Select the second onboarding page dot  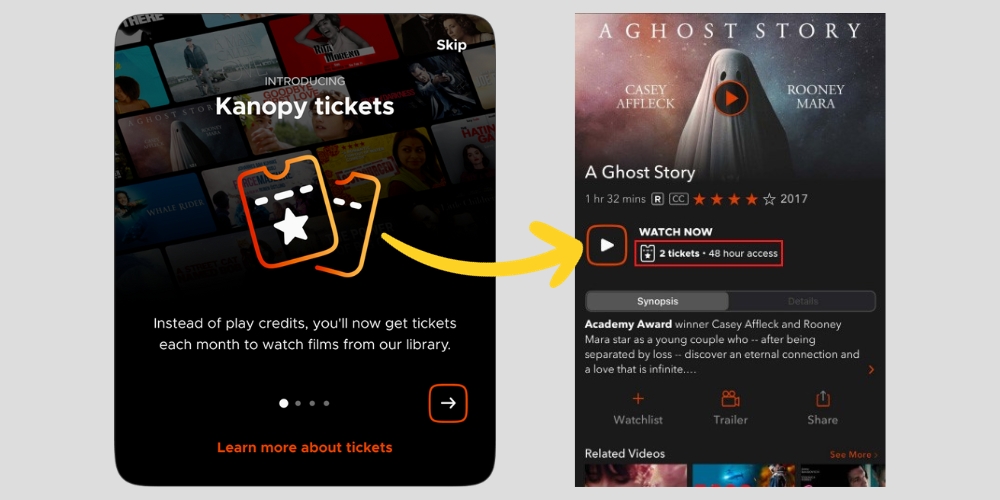pyautogui.click(x=298, y=403)
